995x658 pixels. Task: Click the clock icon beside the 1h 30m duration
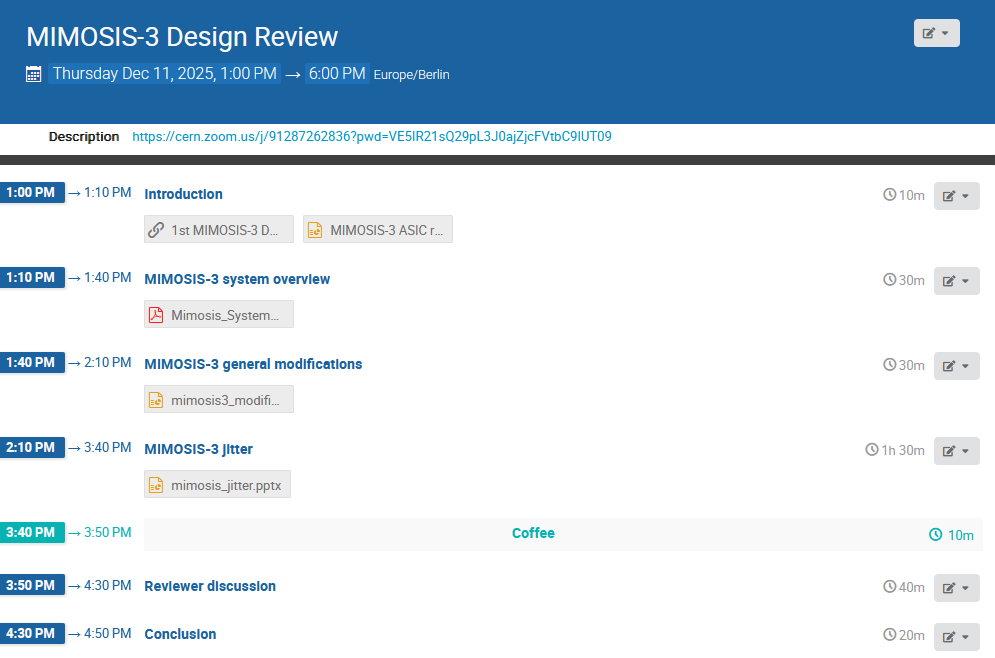(x=871, y=450)
